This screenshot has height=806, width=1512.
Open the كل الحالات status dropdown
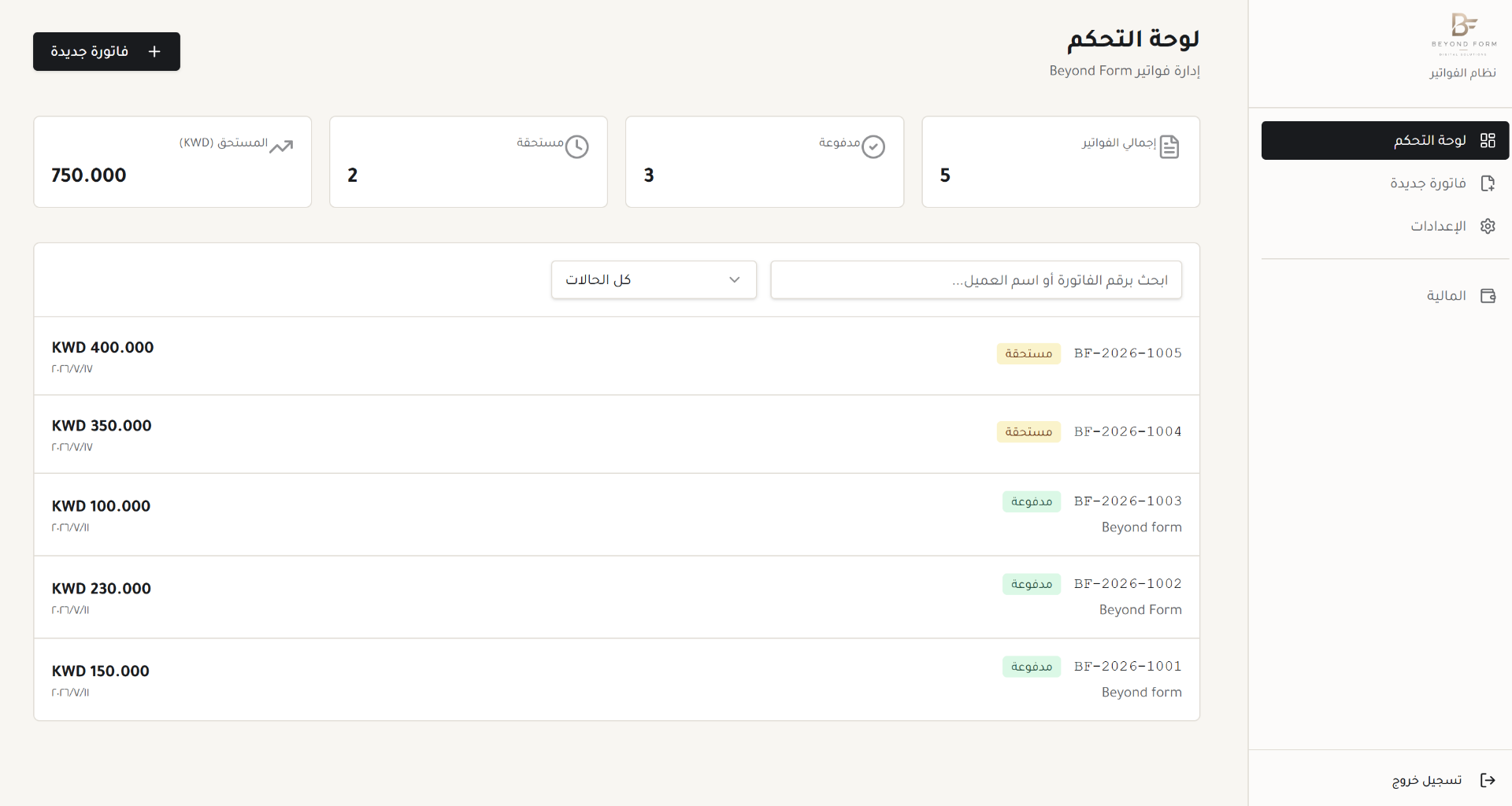(654, 280)
